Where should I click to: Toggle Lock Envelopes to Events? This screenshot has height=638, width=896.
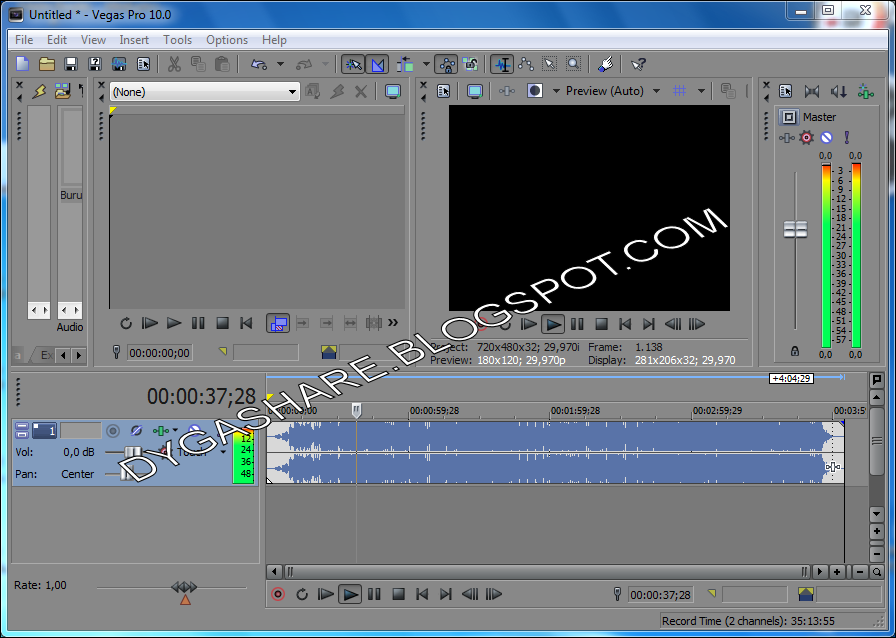pos(446,64)
